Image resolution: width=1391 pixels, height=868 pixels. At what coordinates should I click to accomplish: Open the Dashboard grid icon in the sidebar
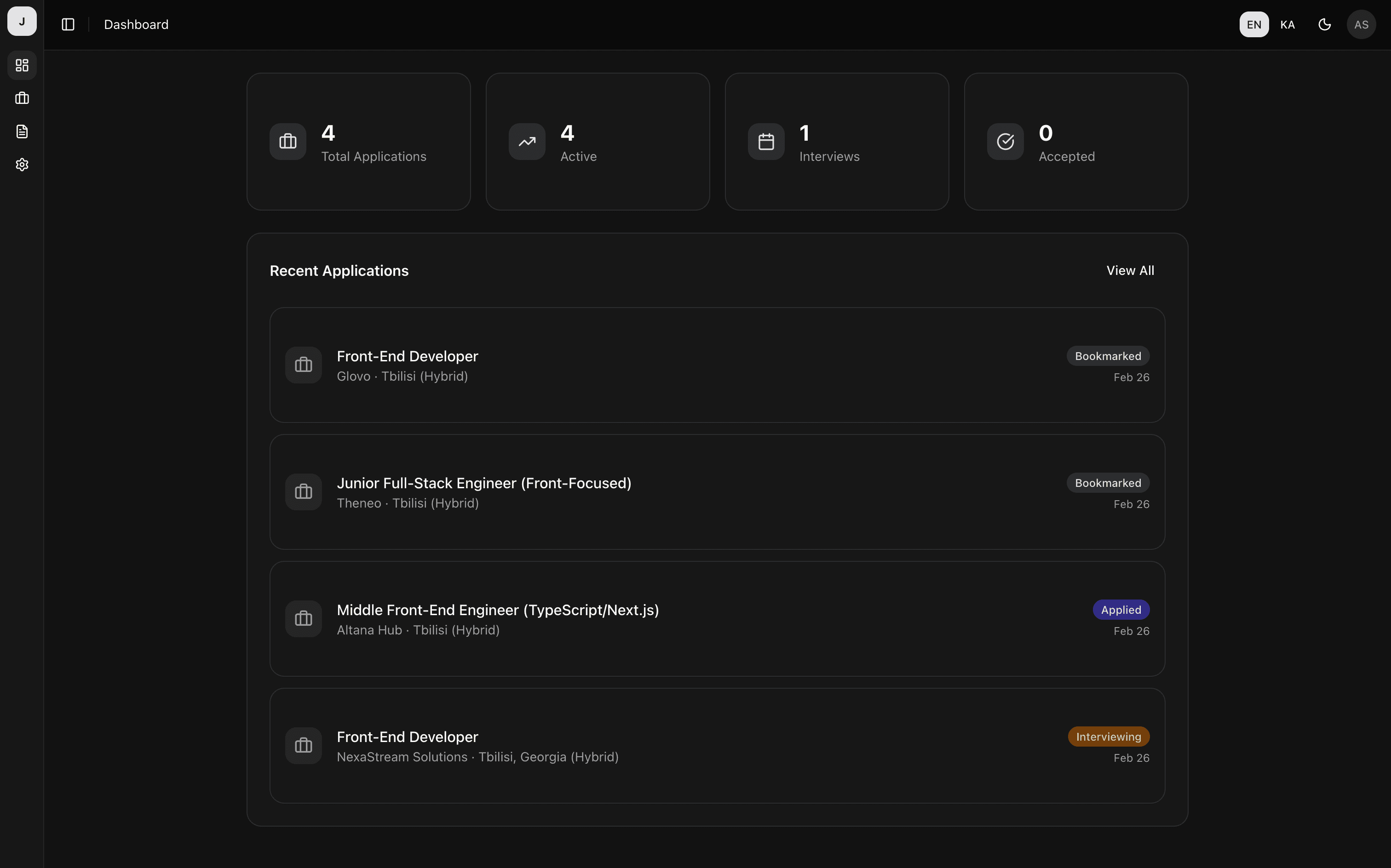pos(21,65)
